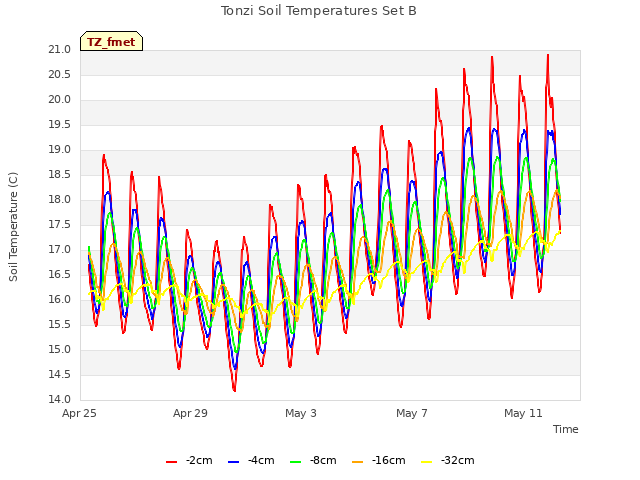Click the 14.0 y-axis tick label
The height and width of the screenshot is (480, 640).
coord(60,399)
